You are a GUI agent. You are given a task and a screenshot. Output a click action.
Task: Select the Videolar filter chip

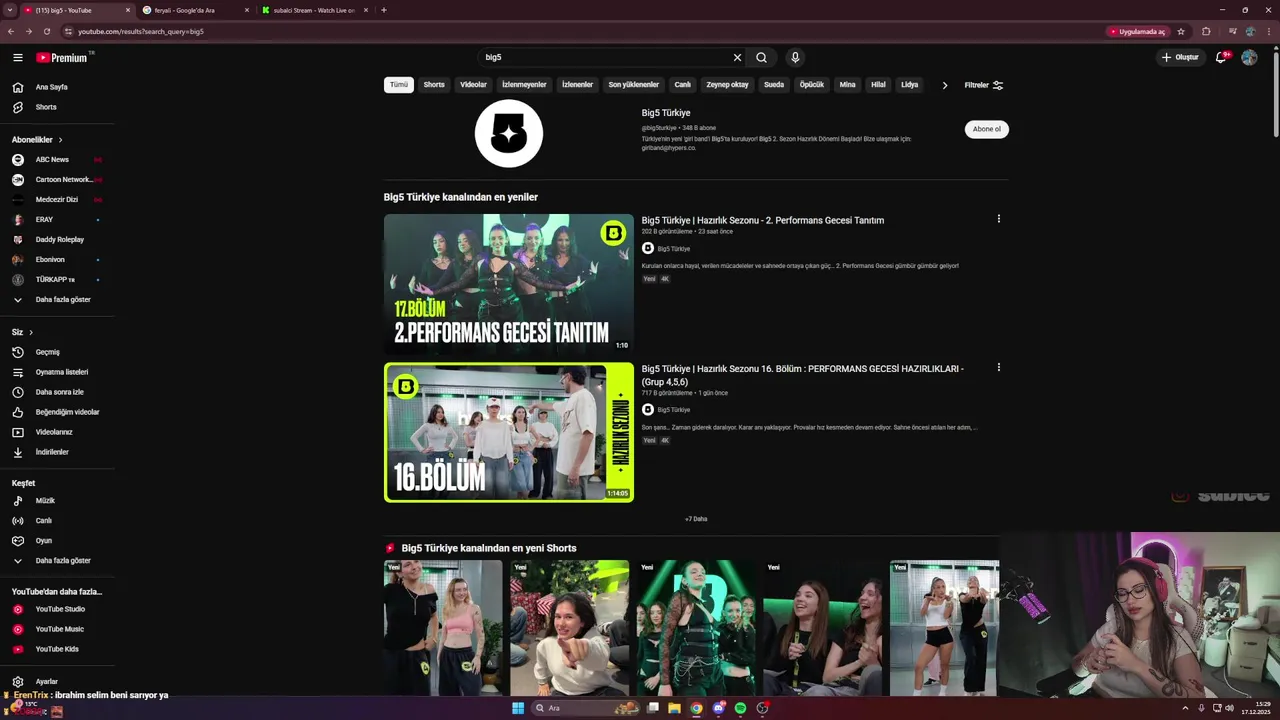tap(473, 85)
